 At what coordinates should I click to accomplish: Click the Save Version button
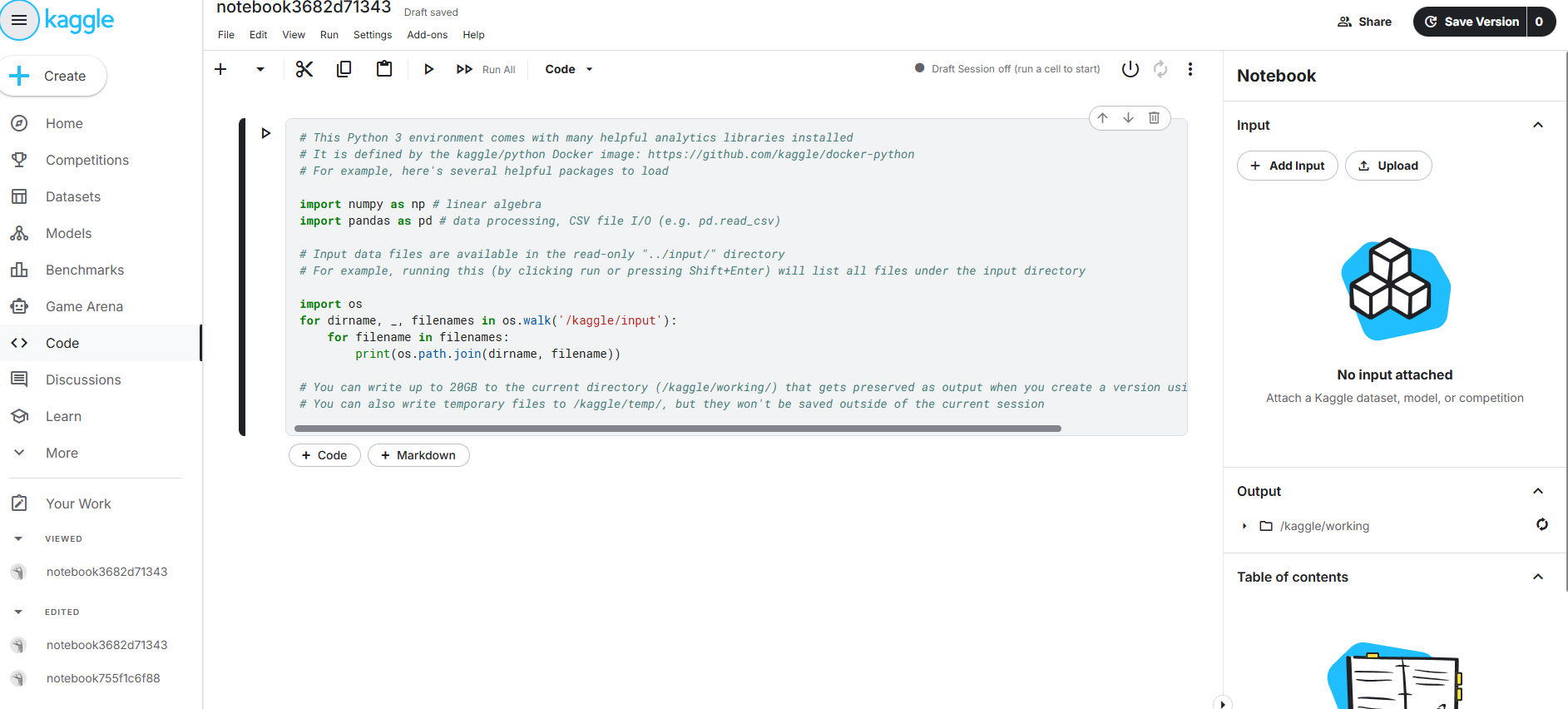coord(1471,22)
